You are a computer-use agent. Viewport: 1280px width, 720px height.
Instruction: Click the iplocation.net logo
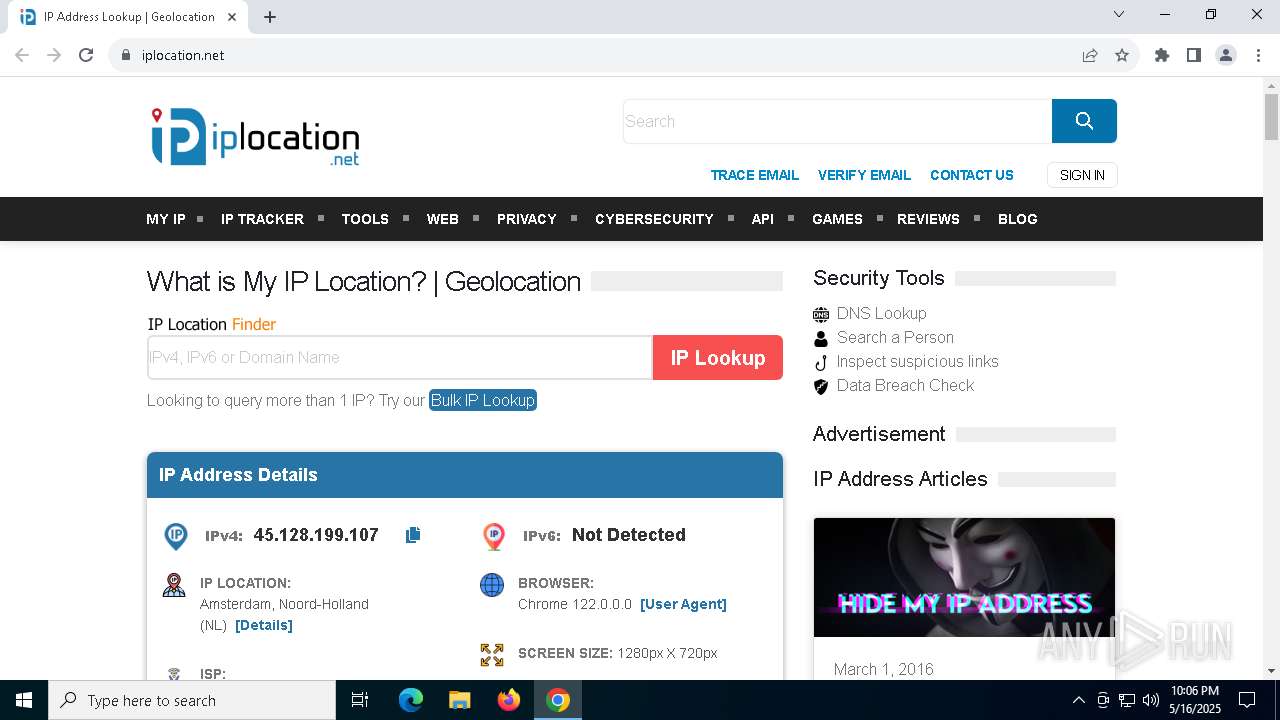(255, 137)
